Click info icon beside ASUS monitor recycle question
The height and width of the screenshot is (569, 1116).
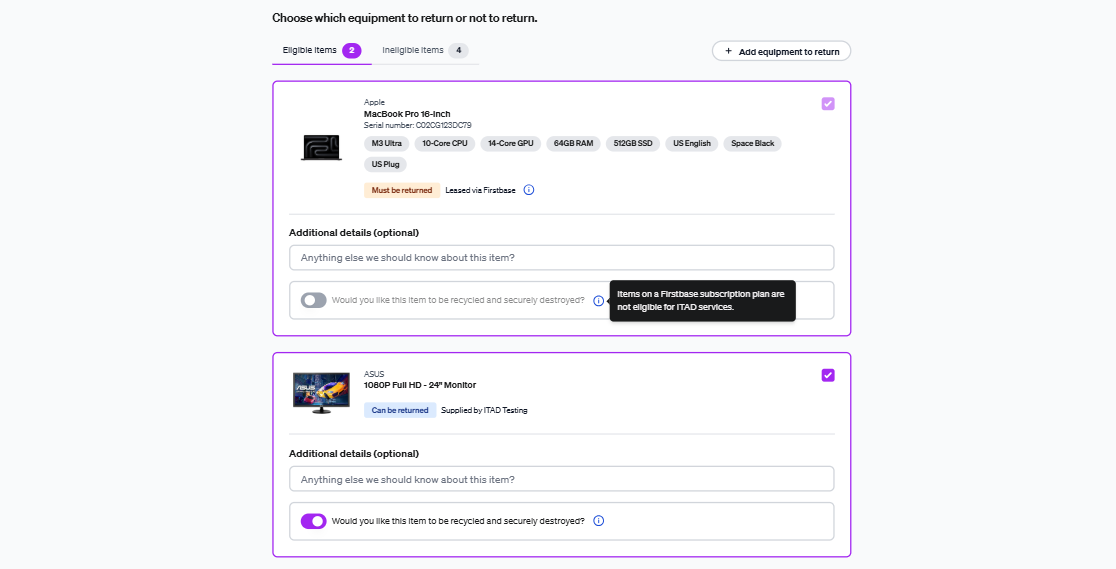coord(599,521)
